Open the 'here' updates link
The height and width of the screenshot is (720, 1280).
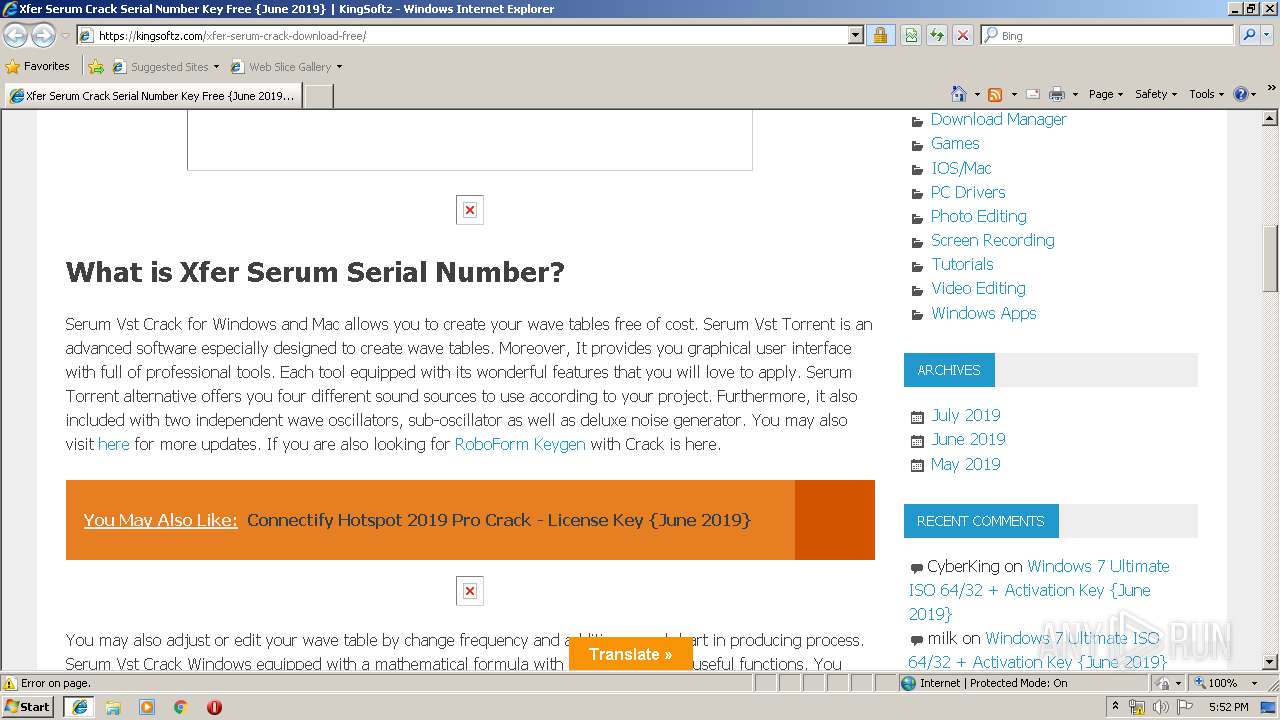[x=114, y=444]
